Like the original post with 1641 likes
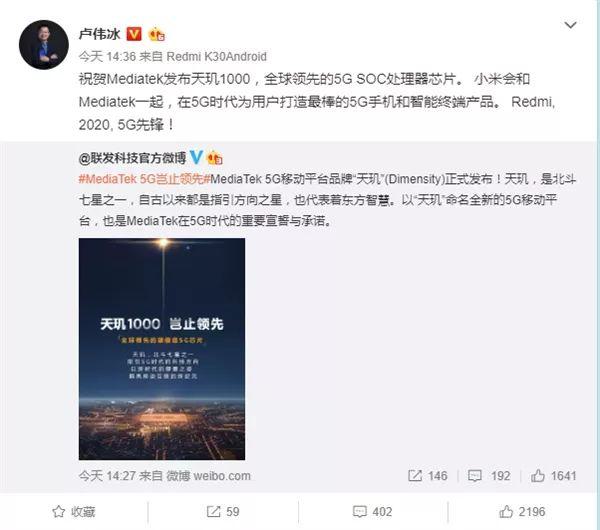 [553, 476]
